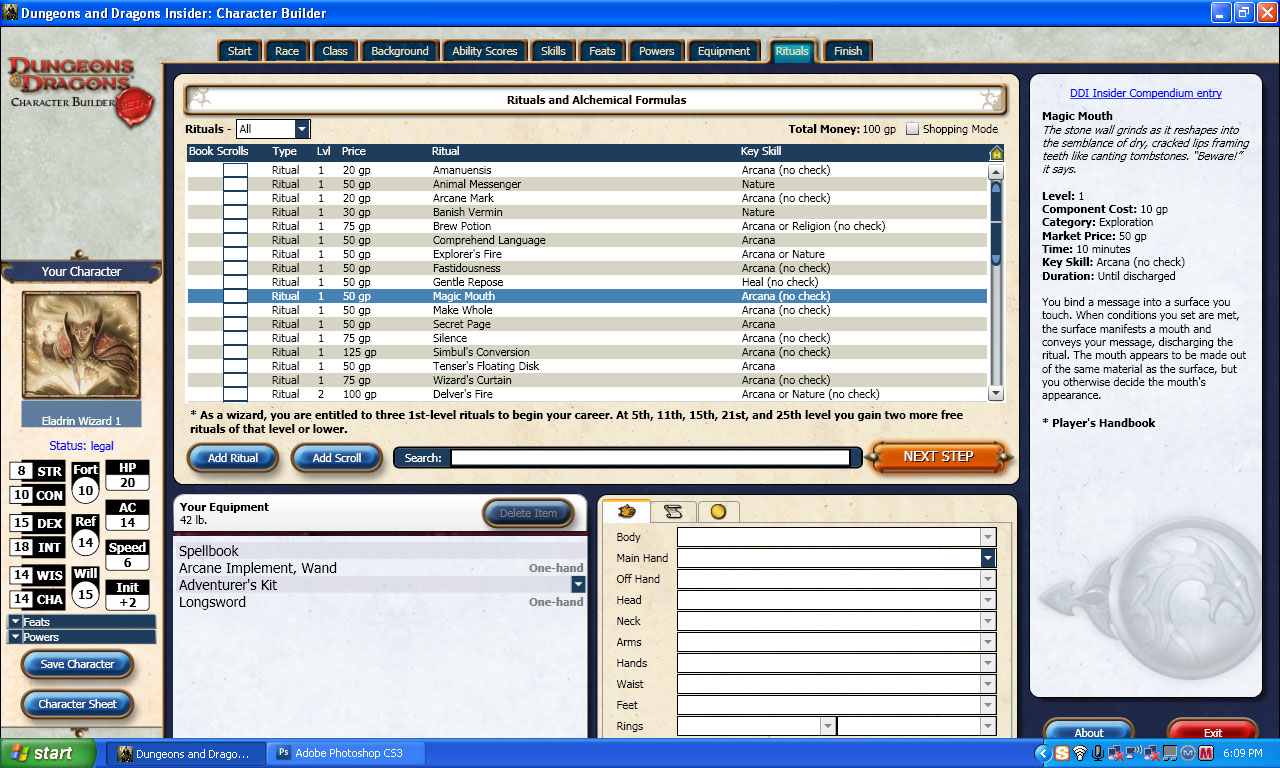This screenshot has width=1280, height=768.
Task: Switch to the Race tab
Action: pos(287,51)
